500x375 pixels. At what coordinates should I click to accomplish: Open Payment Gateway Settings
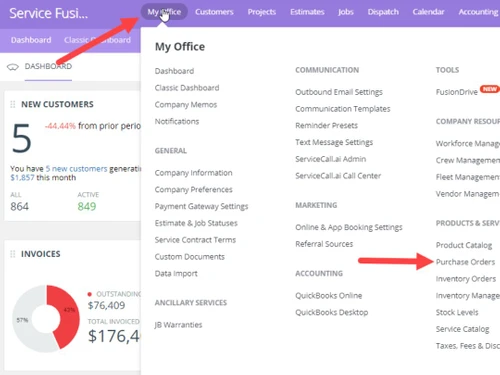coord(201,207)
